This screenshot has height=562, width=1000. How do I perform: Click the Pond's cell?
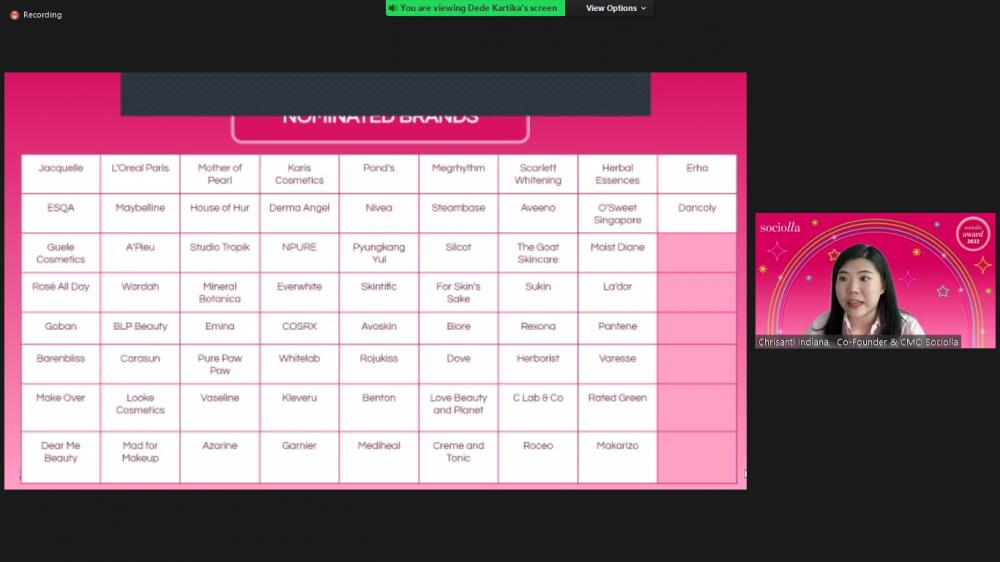(x=379, y=174)
